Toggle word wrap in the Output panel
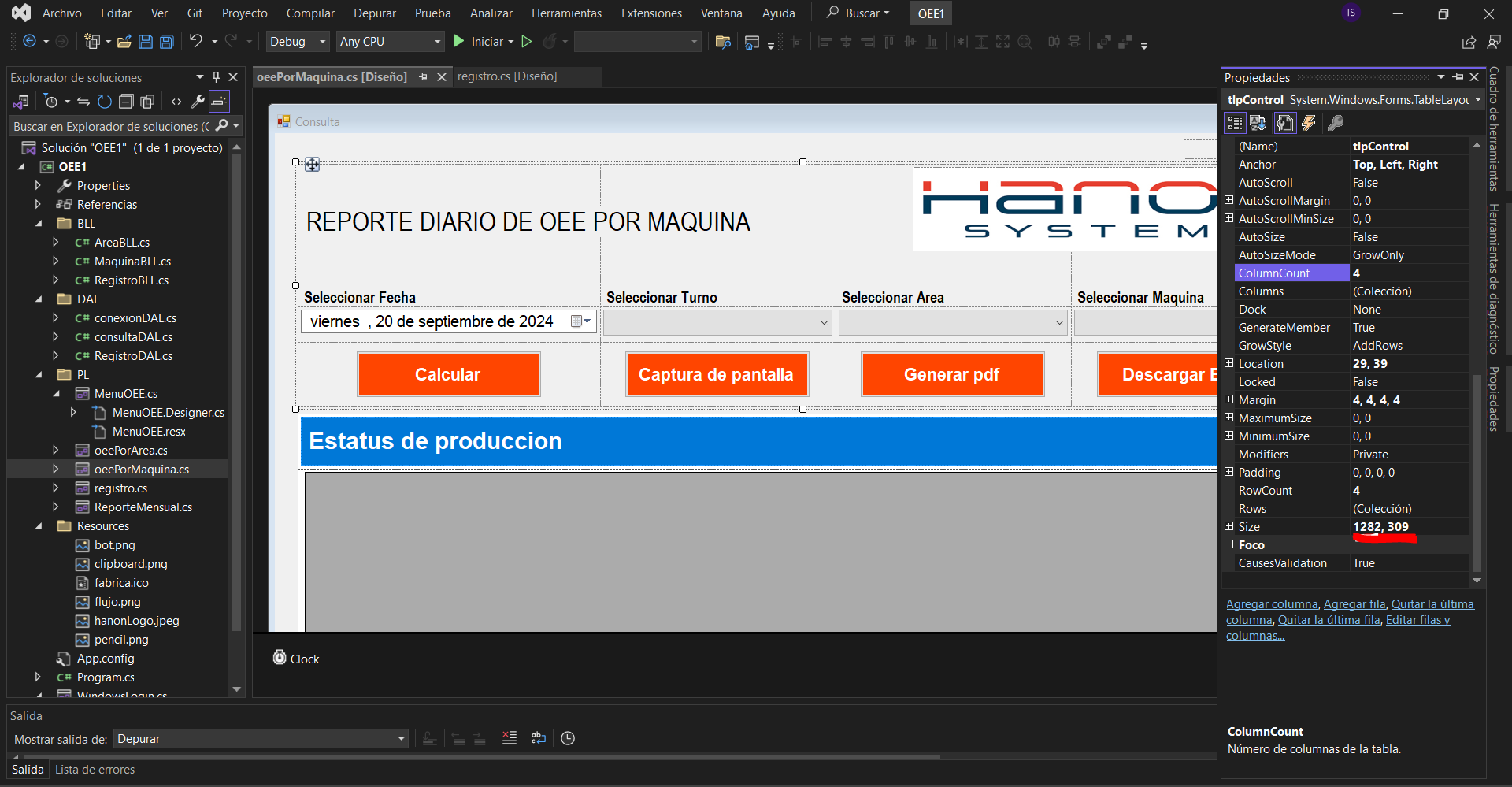The height and width of the screenshot is (787, 1512). [539, 738]
